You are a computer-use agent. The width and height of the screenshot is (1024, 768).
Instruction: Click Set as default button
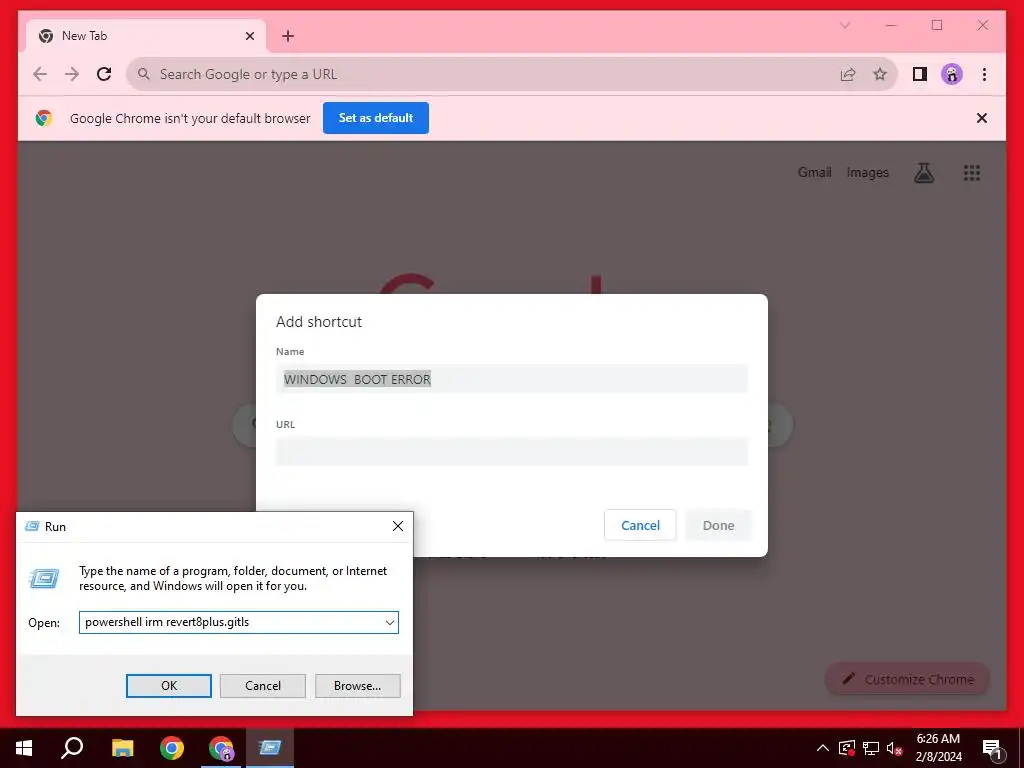376,118
